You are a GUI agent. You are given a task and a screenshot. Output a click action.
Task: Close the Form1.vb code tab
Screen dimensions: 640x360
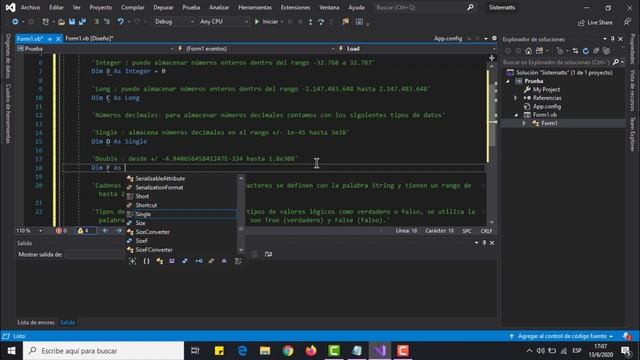(x=58, y=39)
